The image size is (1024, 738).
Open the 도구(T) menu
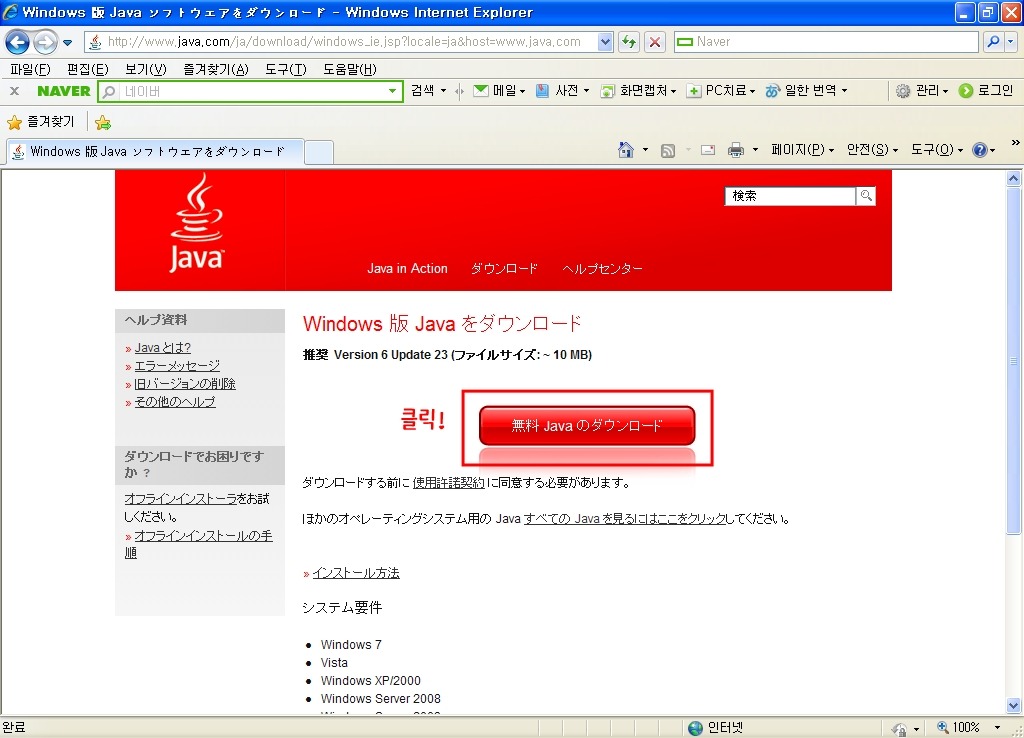[286, 69]
